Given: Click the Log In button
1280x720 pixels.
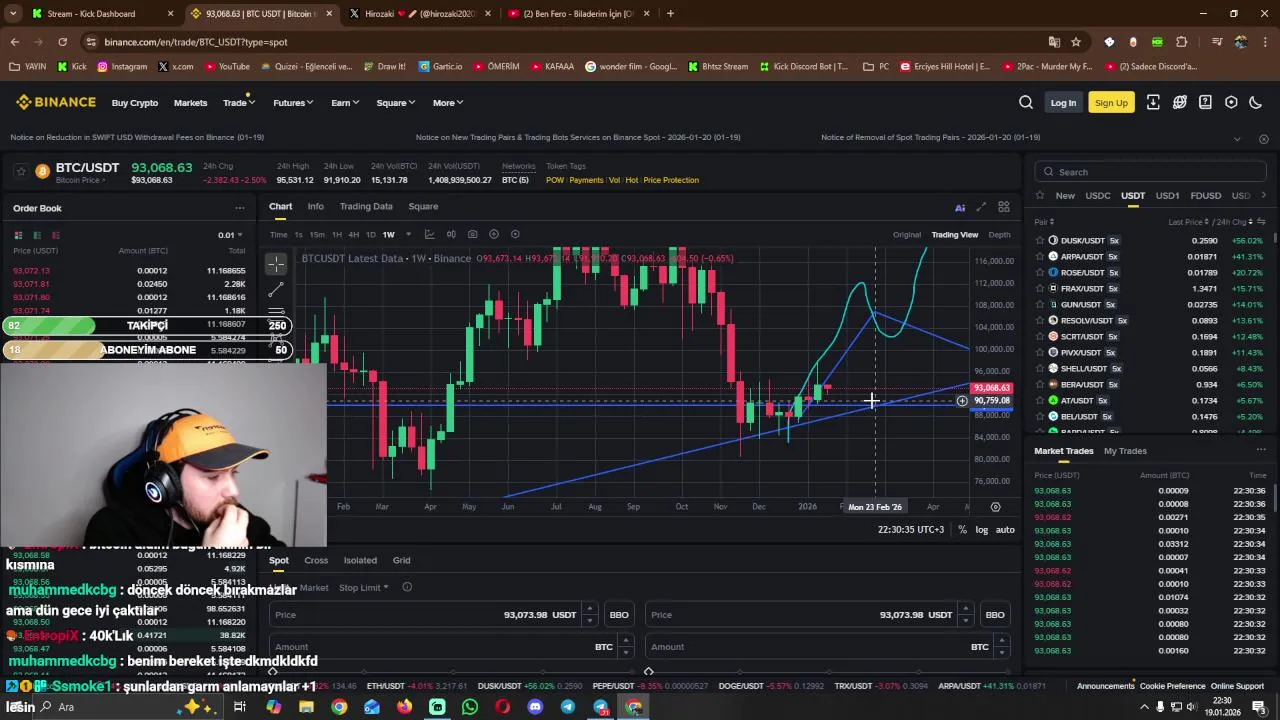Looking at the screenshot, I should [1063, 102].
